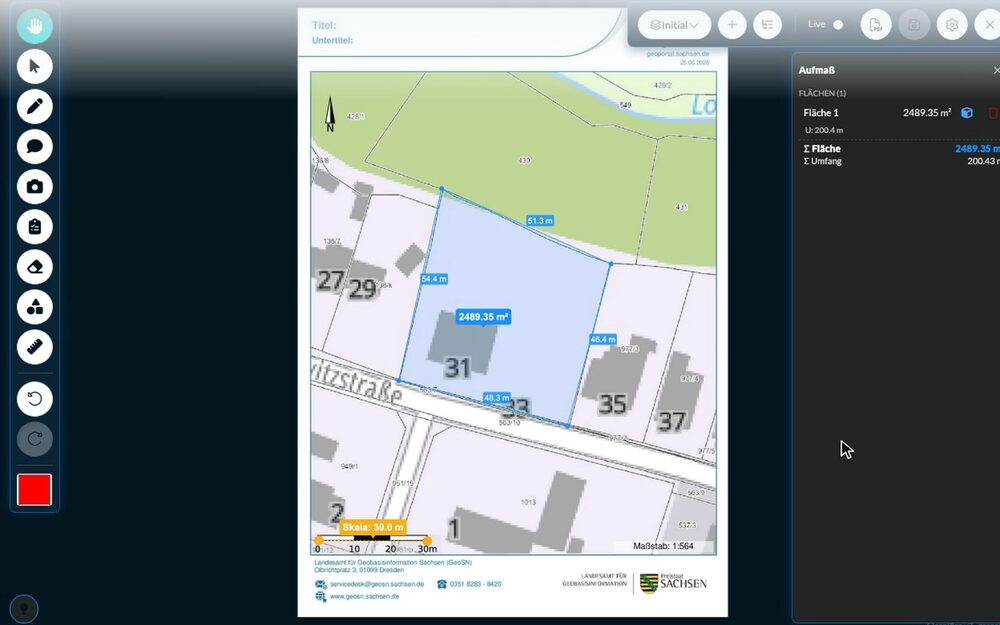This screenshot has width=1000, height=625.
Task: Click the camera snapshot tool
Action: [x=34, y=187]
